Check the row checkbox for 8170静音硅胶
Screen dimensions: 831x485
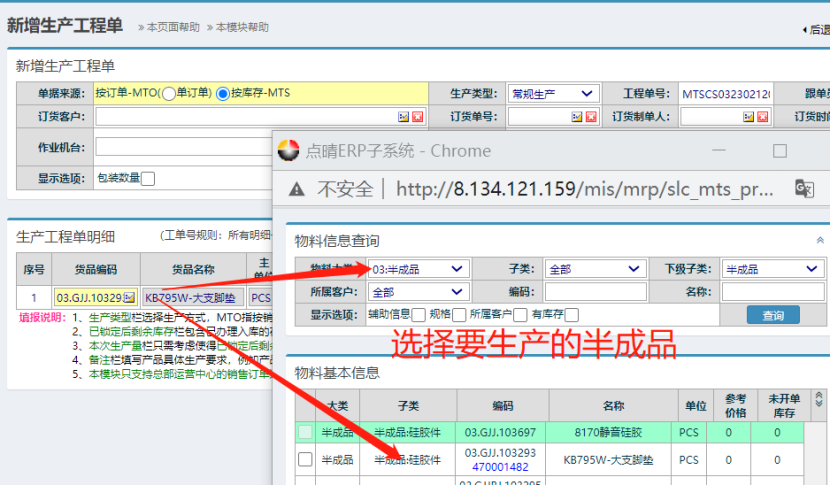305,432
